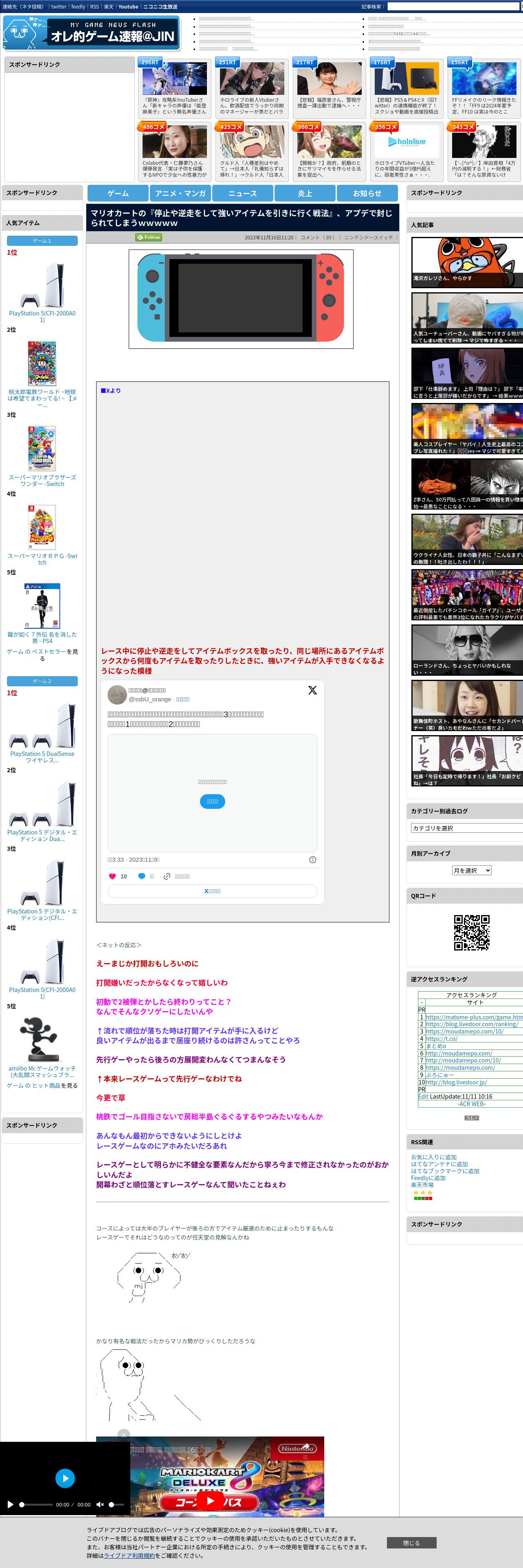The width and height of the screenshot is (523, 1568).
Task: Copy tweet link via chain icon
Action: pyautogui.click(x=167, y=876)
